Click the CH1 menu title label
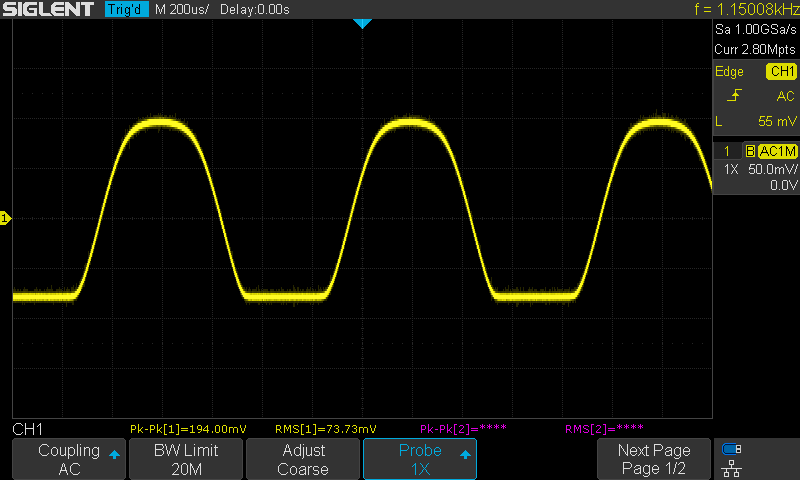The width and height of the screenshot is (800, 480). click(x=28, y=429)
